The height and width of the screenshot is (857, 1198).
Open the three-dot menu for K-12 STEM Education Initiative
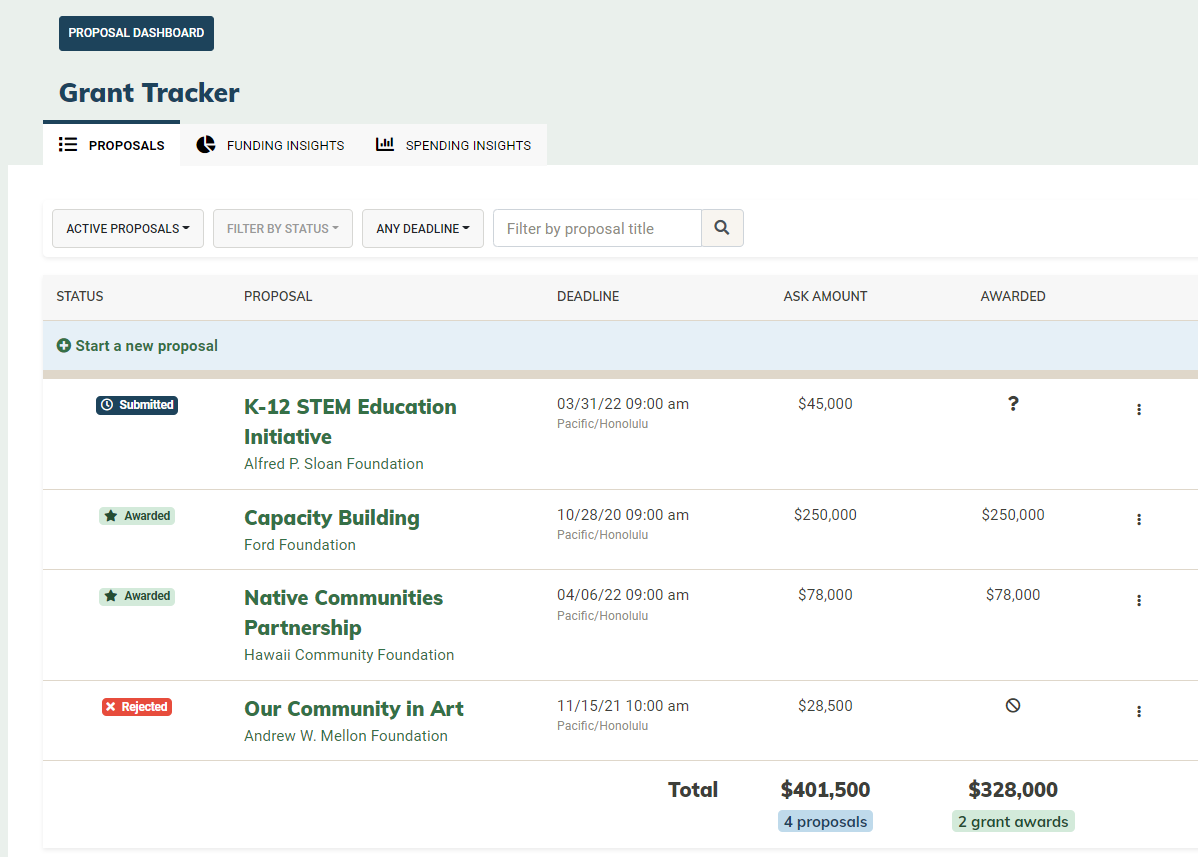[1139, 409]
